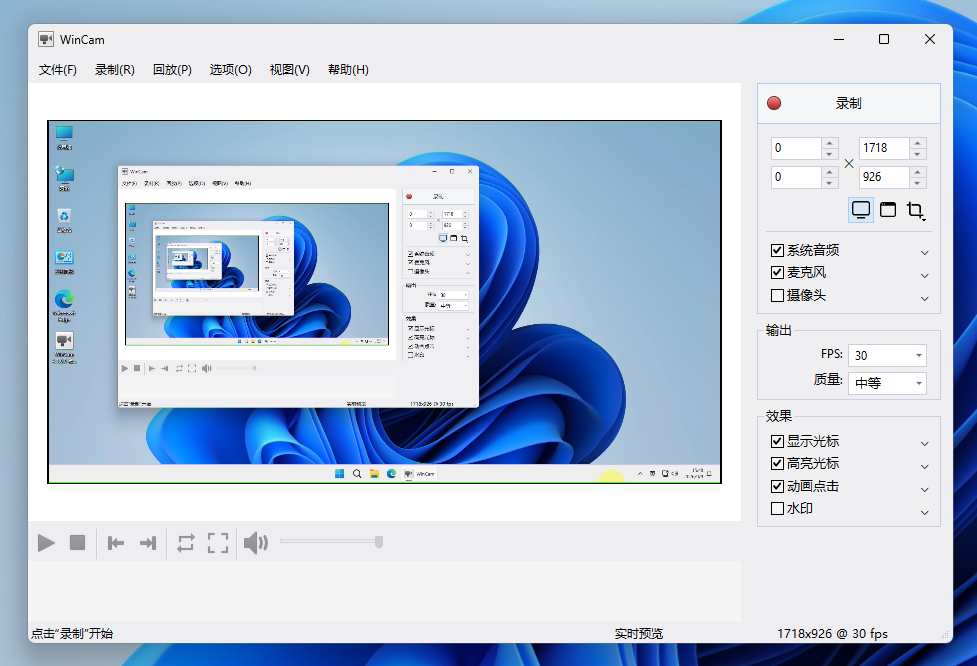Jump to the start of the recording
Image resolution: width=977 pixels, height=666 pixels.
tap(116, 543)
